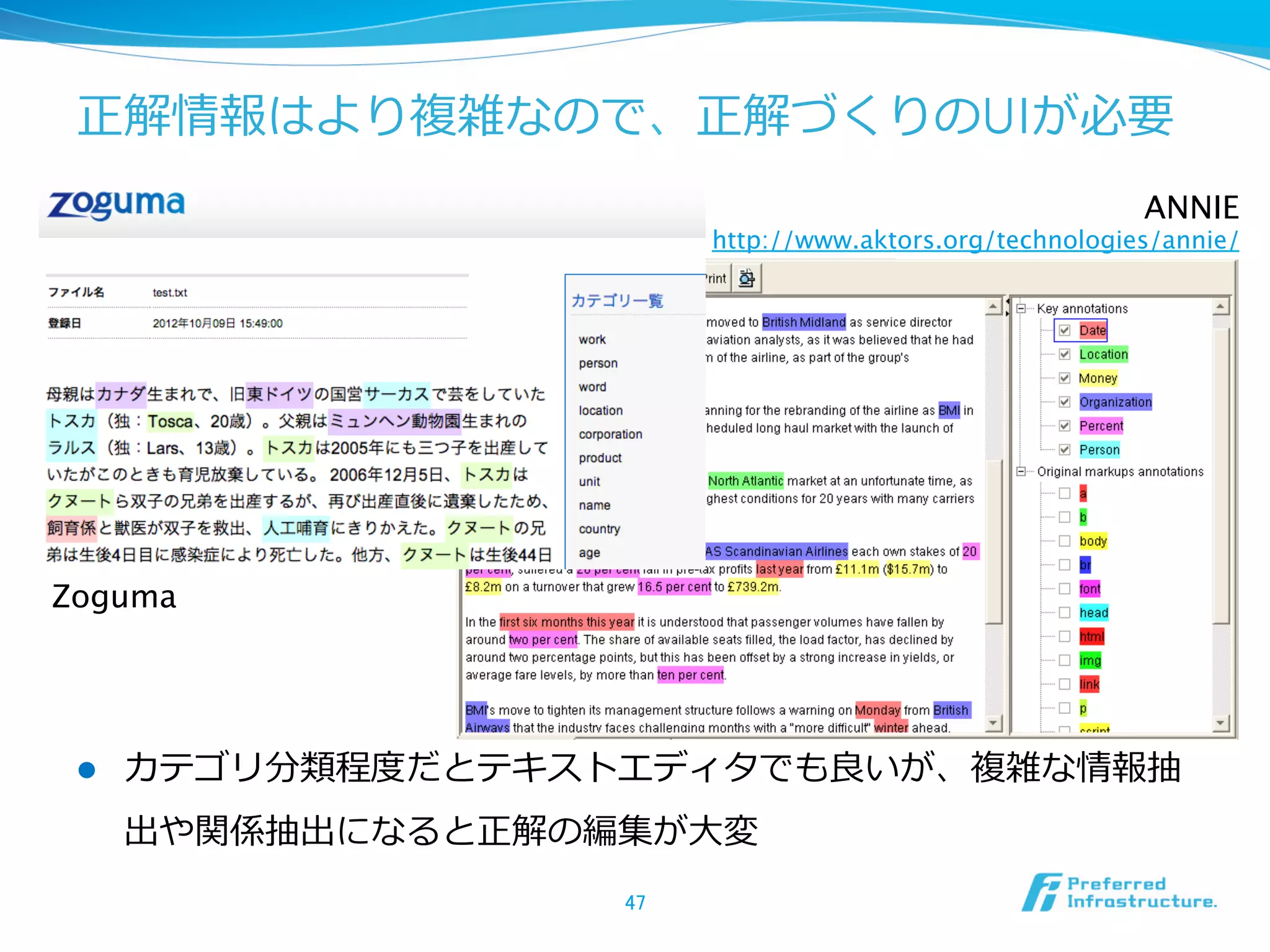1270x952 pixels.
Task: Enable the link markup checkbox
Action: [1065, 684]
